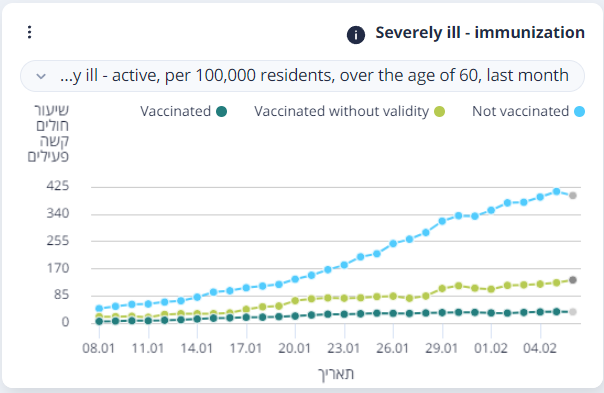
Task: Open the 'active, per 100,000 residents' combo box
Action: pos(302,76)
